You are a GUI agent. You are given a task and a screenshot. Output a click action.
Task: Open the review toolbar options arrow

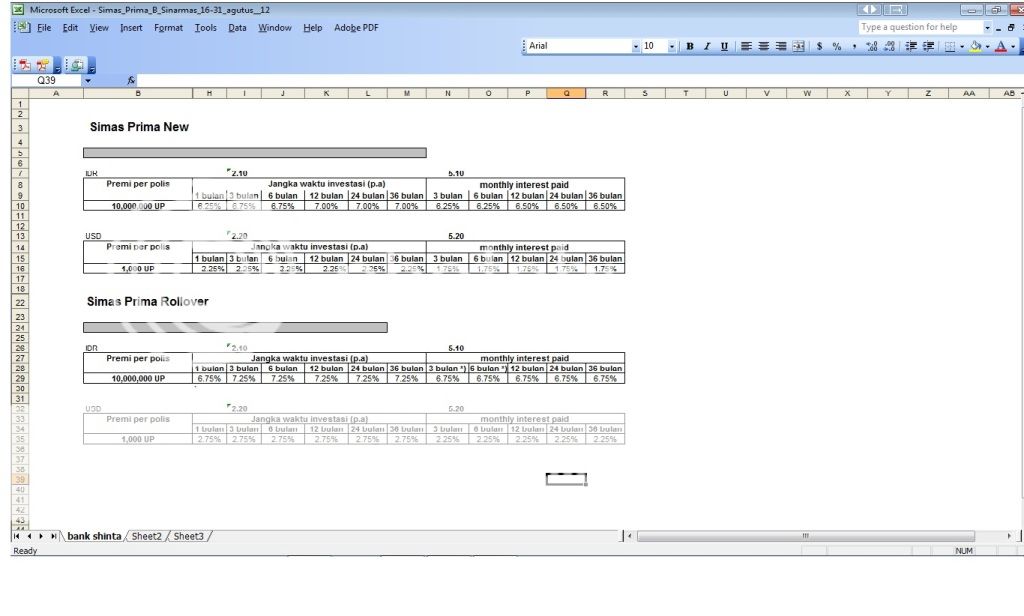click(x=92, y=65)
